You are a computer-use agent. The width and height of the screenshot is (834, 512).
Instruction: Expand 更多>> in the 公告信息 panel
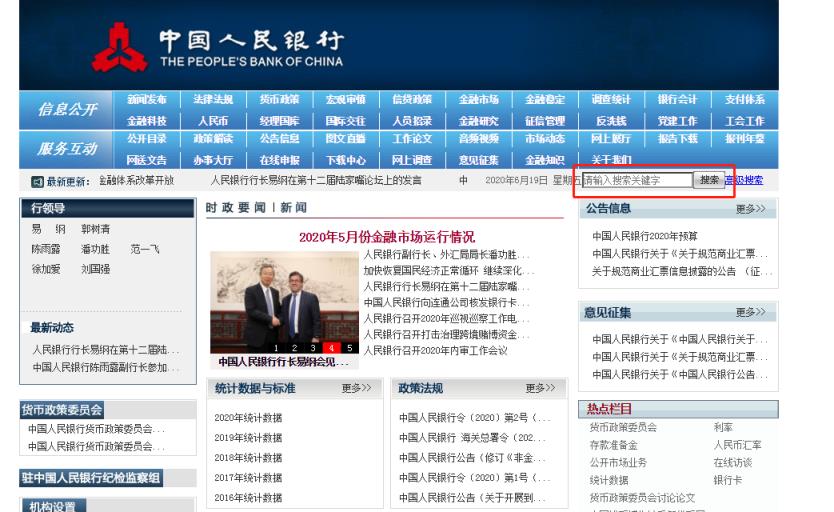pos(750,209)
